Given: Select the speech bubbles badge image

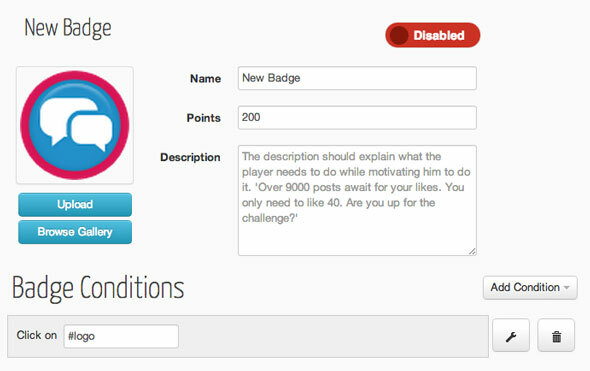Looking at the screenshot, I should point(75,125).
